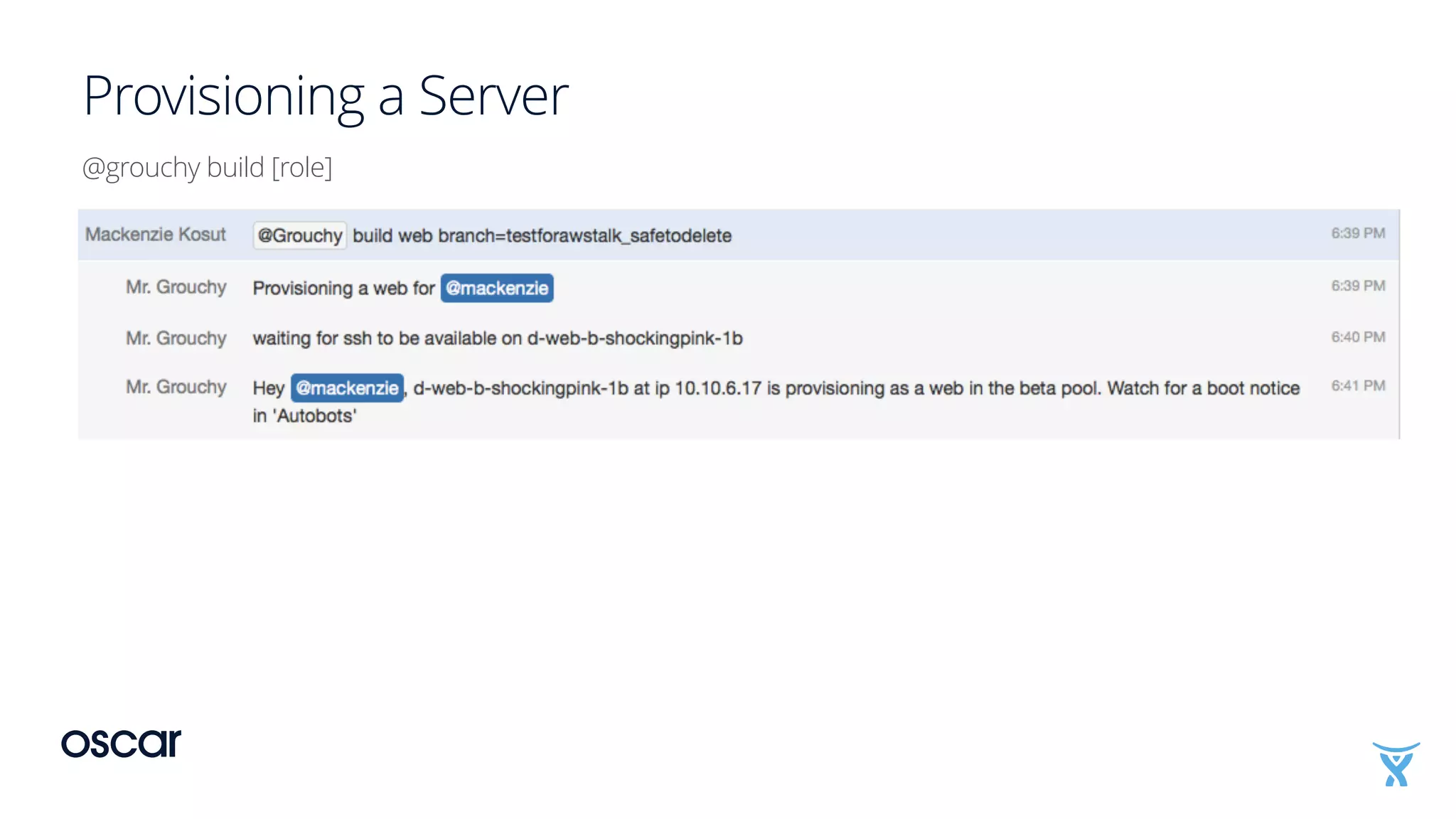The height and width of the screenshot is (819, 1456).
Task: Click @mackenzie mention in Provisioning message
Action: (x=497, y=288)
